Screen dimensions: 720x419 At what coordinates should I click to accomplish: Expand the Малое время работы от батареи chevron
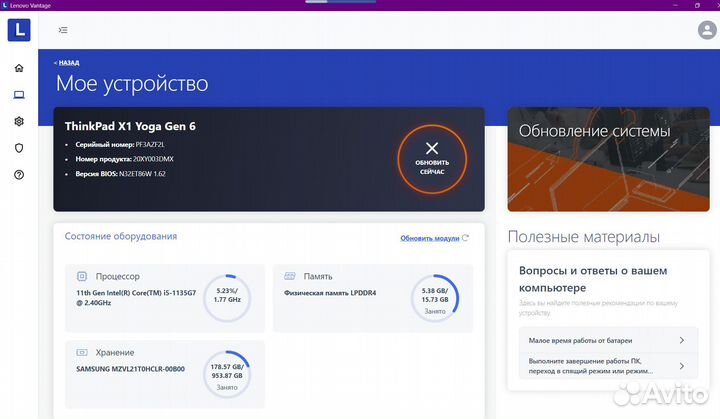coord(681,340)
